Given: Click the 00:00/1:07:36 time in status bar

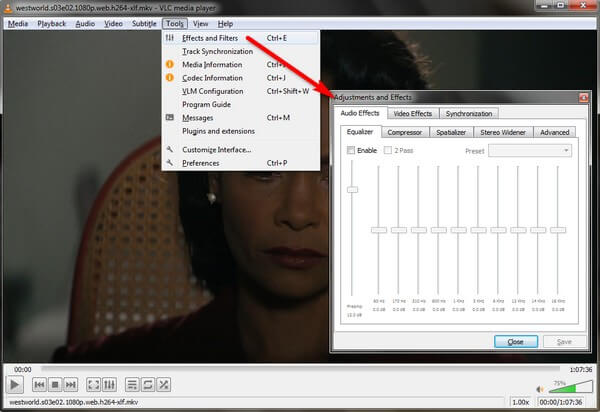Looking at the screenshot, I should 561,402.
